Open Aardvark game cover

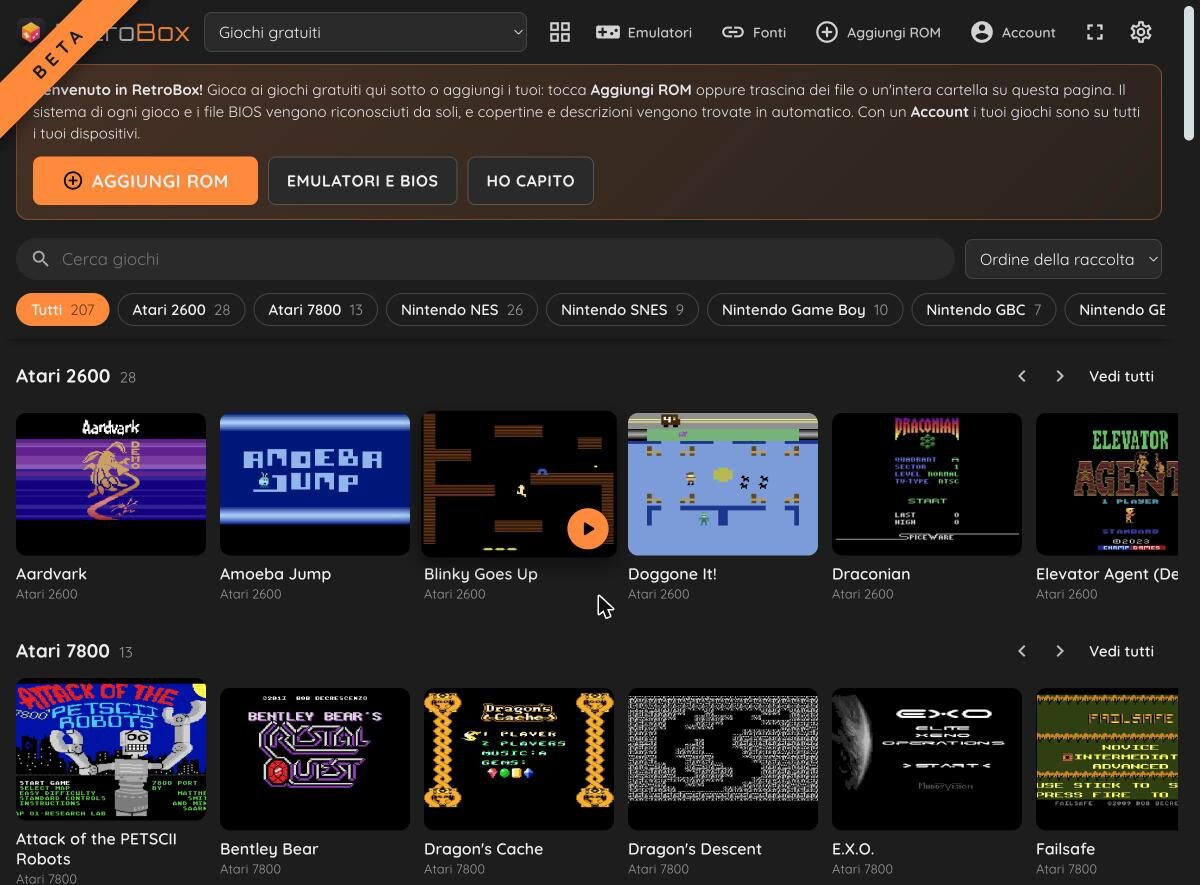pyautogui.click(x=111, y=484)
